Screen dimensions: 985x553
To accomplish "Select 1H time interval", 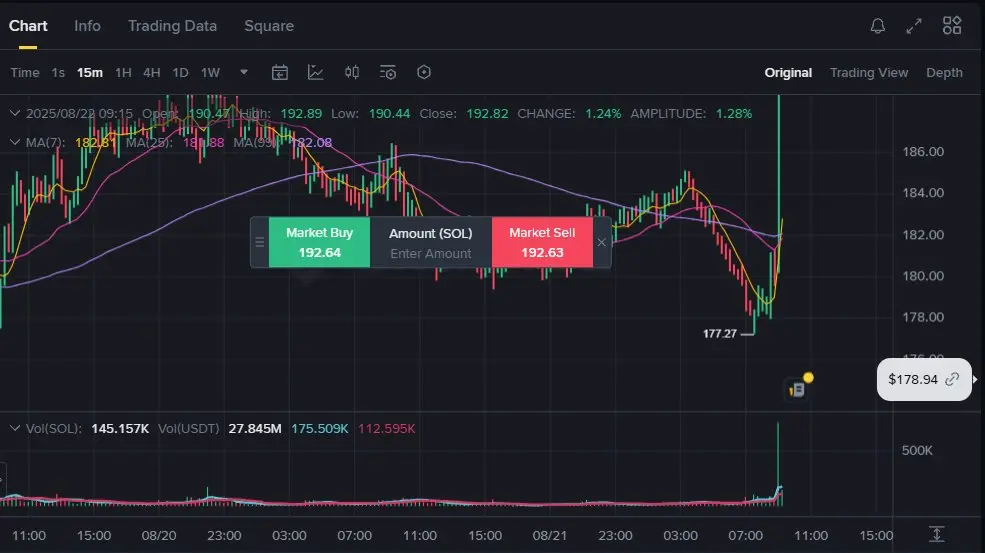I will (x=123, y=72).
